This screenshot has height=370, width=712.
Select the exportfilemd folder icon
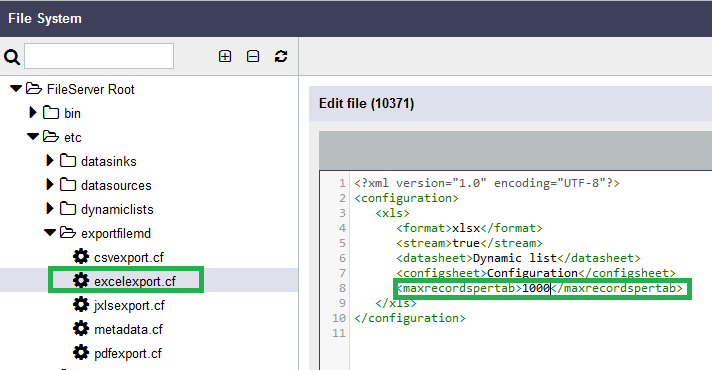coord(68,233)
